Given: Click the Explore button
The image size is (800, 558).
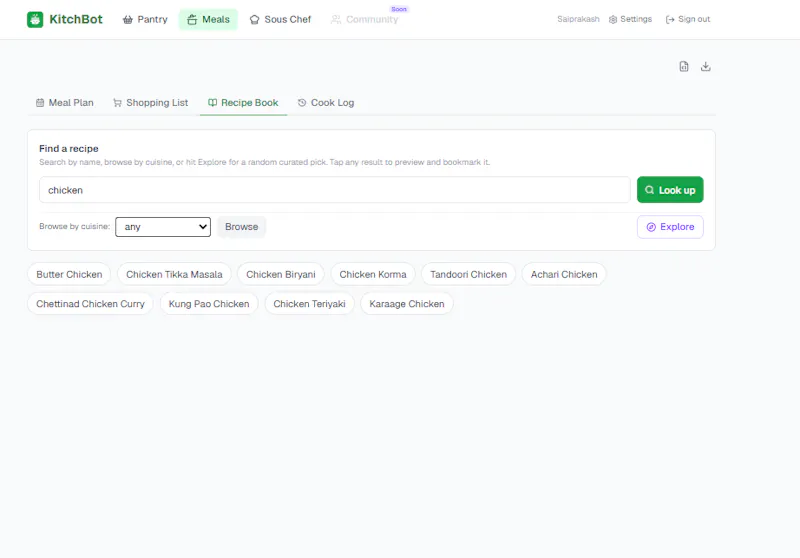Looking at the screenshot, I should pos(670,227).
